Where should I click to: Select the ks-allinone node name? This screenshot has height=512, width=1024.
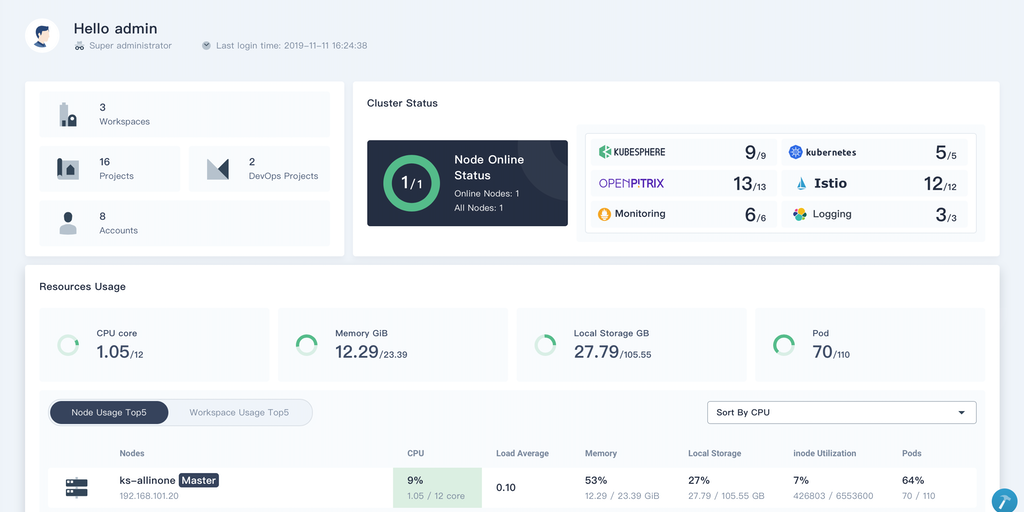point(147,481)
